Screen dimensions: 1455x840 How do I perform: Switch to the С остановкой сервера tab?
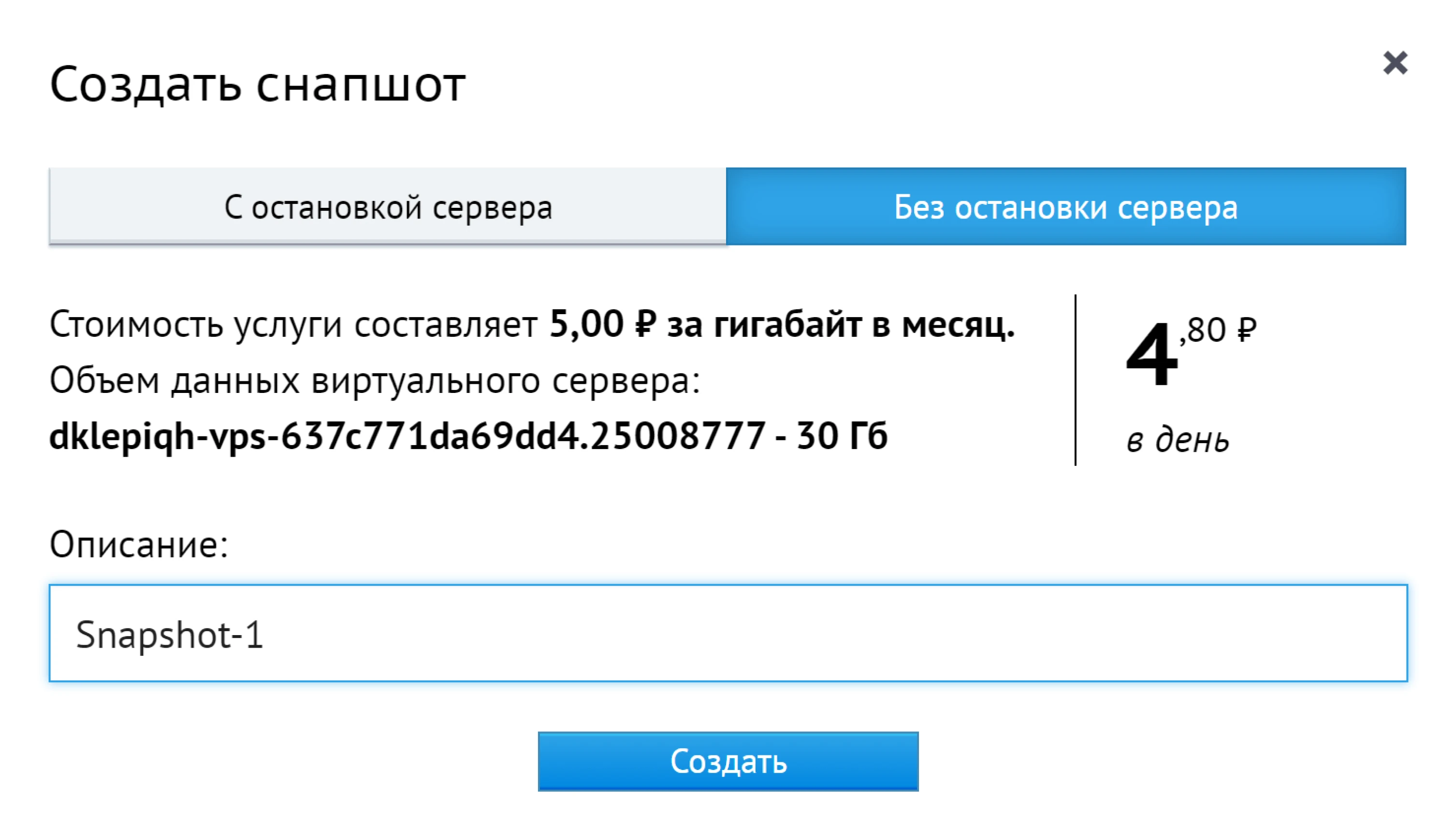coord(388,209)
